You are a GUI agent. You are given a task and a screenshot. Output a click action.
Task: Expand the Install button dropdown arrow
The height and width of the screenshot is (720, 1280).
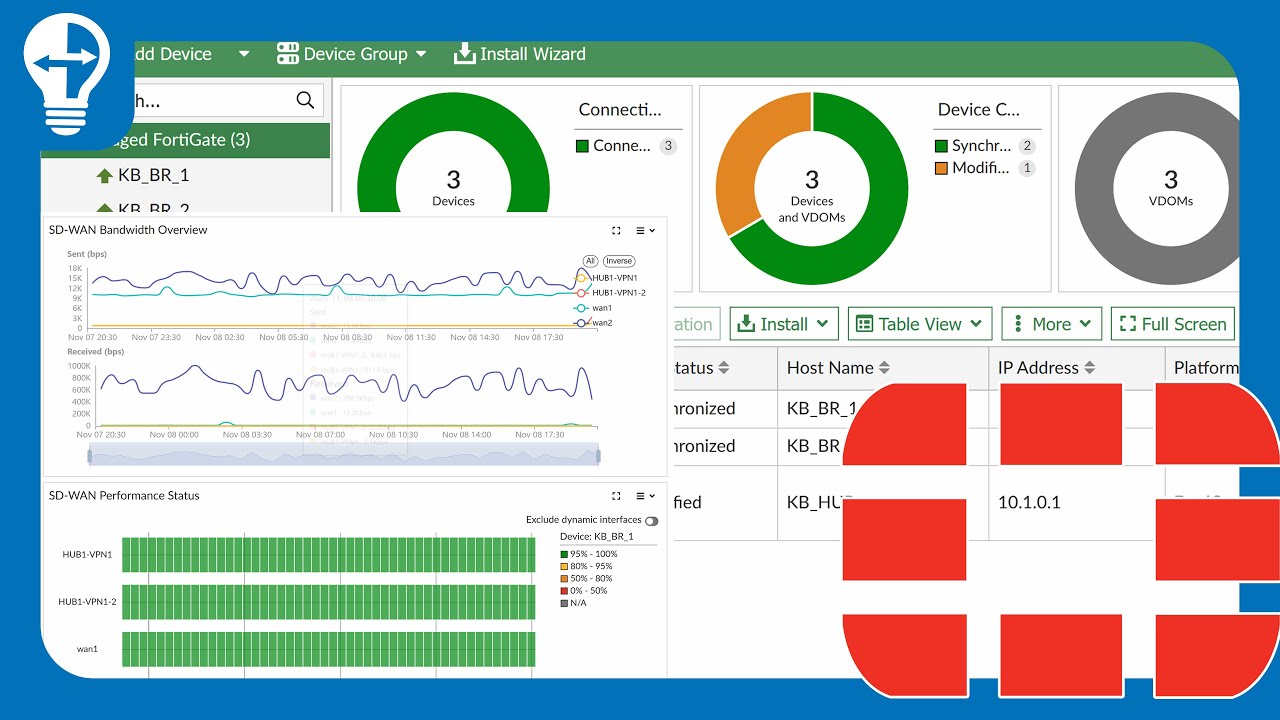click(x=822, y=324)
